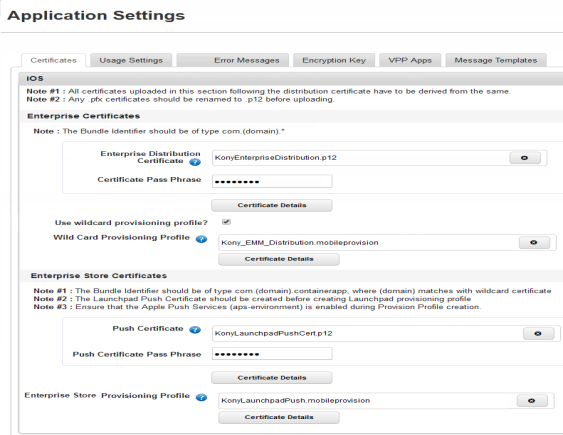Click the Certificate Pass Phrase field
This screenshot has height=435, width=563.
[x=272, y=181]
